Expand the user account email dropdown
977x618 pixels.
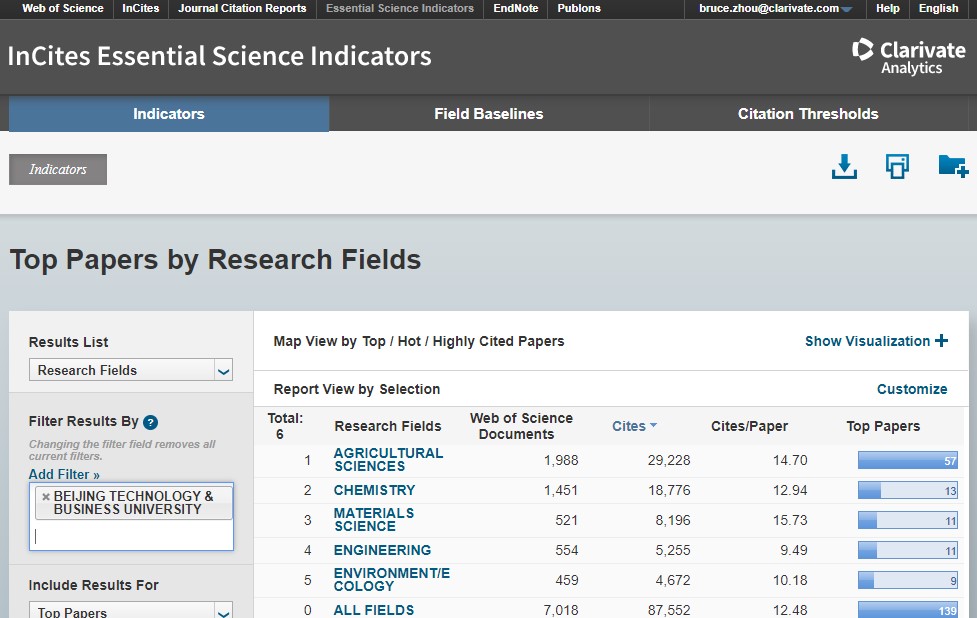[847, 9]
